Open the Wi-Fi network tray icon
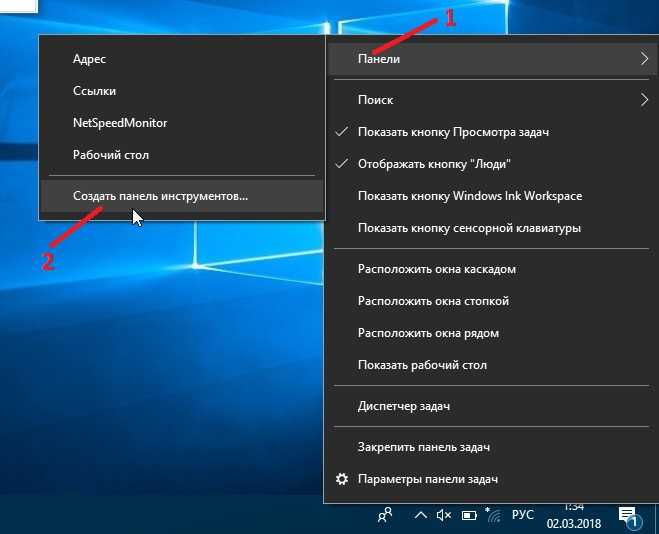 tap(494, 515)
